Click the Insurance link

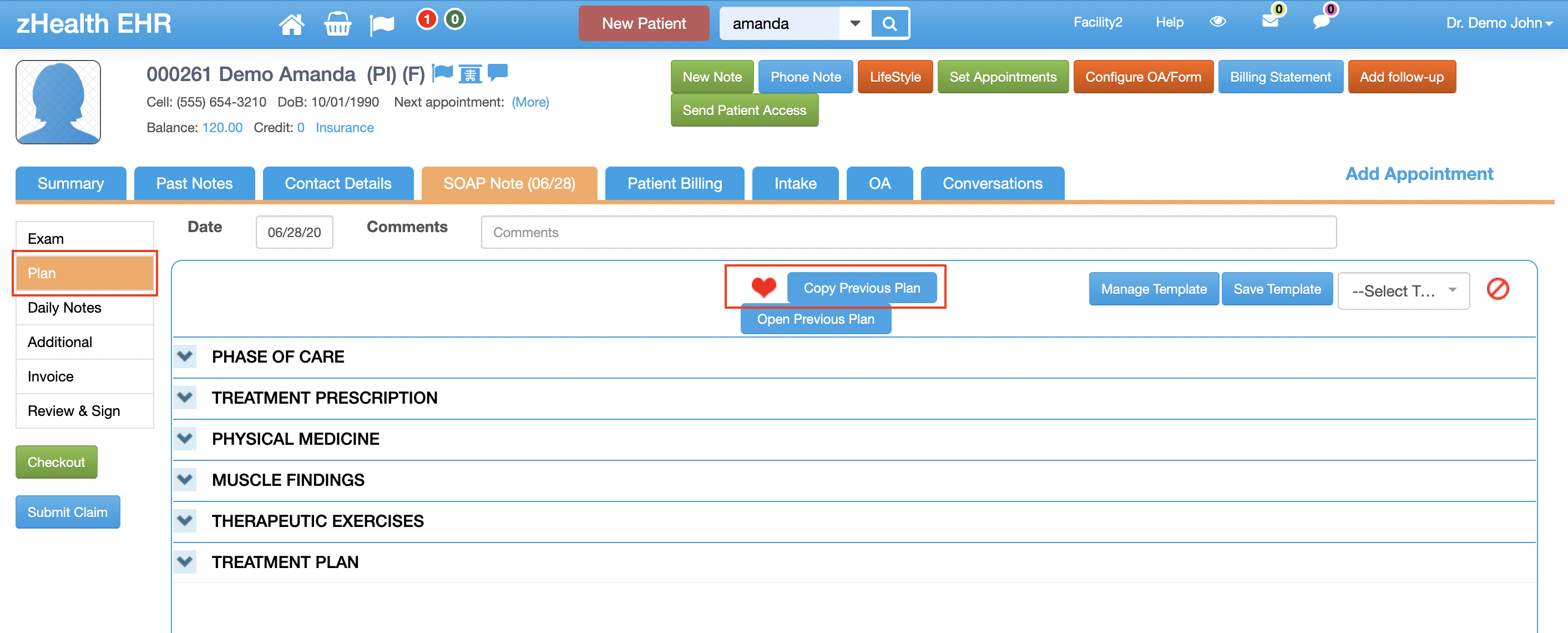pos(344,127)
